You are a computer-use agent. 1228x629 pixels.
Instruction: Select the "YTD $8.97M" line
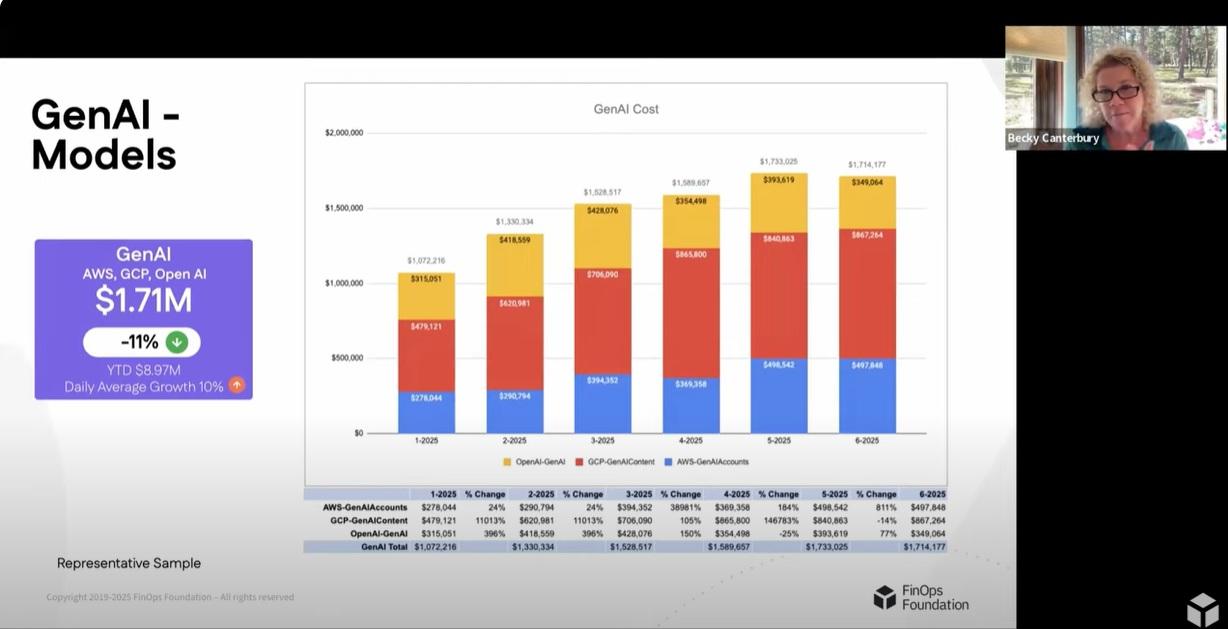(144, 369)
